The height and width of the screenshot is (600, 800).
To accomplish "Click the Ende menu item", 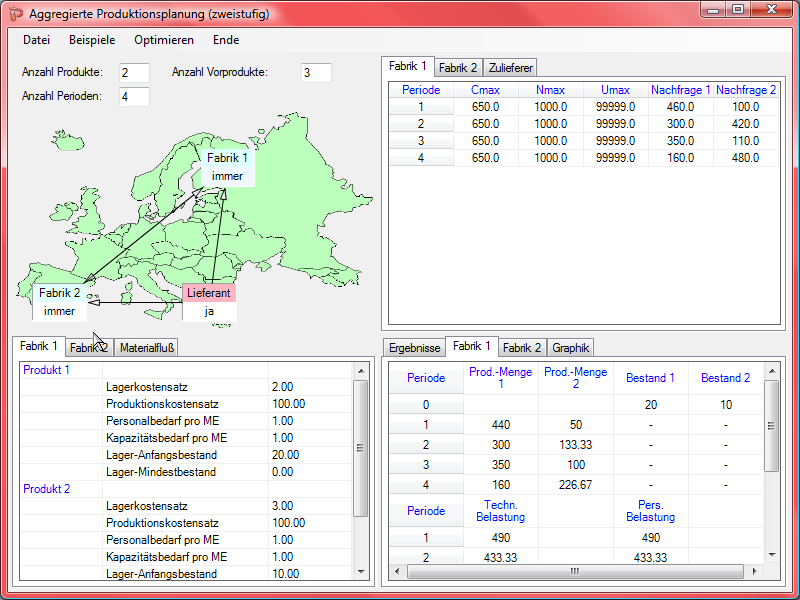I will [x=226, y=40].
